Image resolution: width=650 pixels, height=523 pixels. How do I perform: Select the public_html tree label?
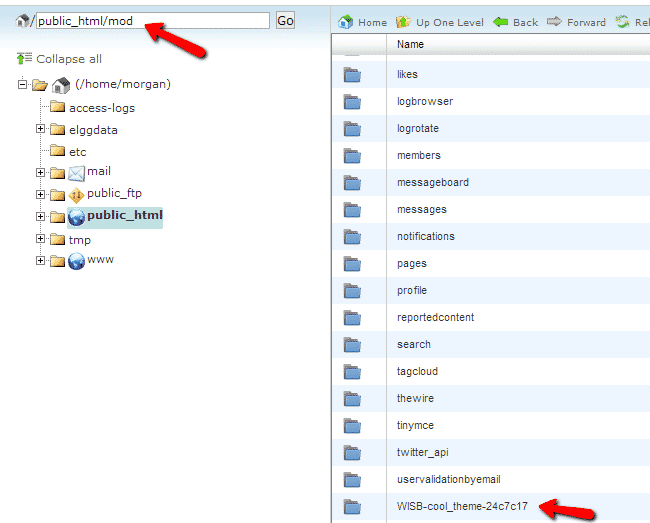tap(125, 215)
